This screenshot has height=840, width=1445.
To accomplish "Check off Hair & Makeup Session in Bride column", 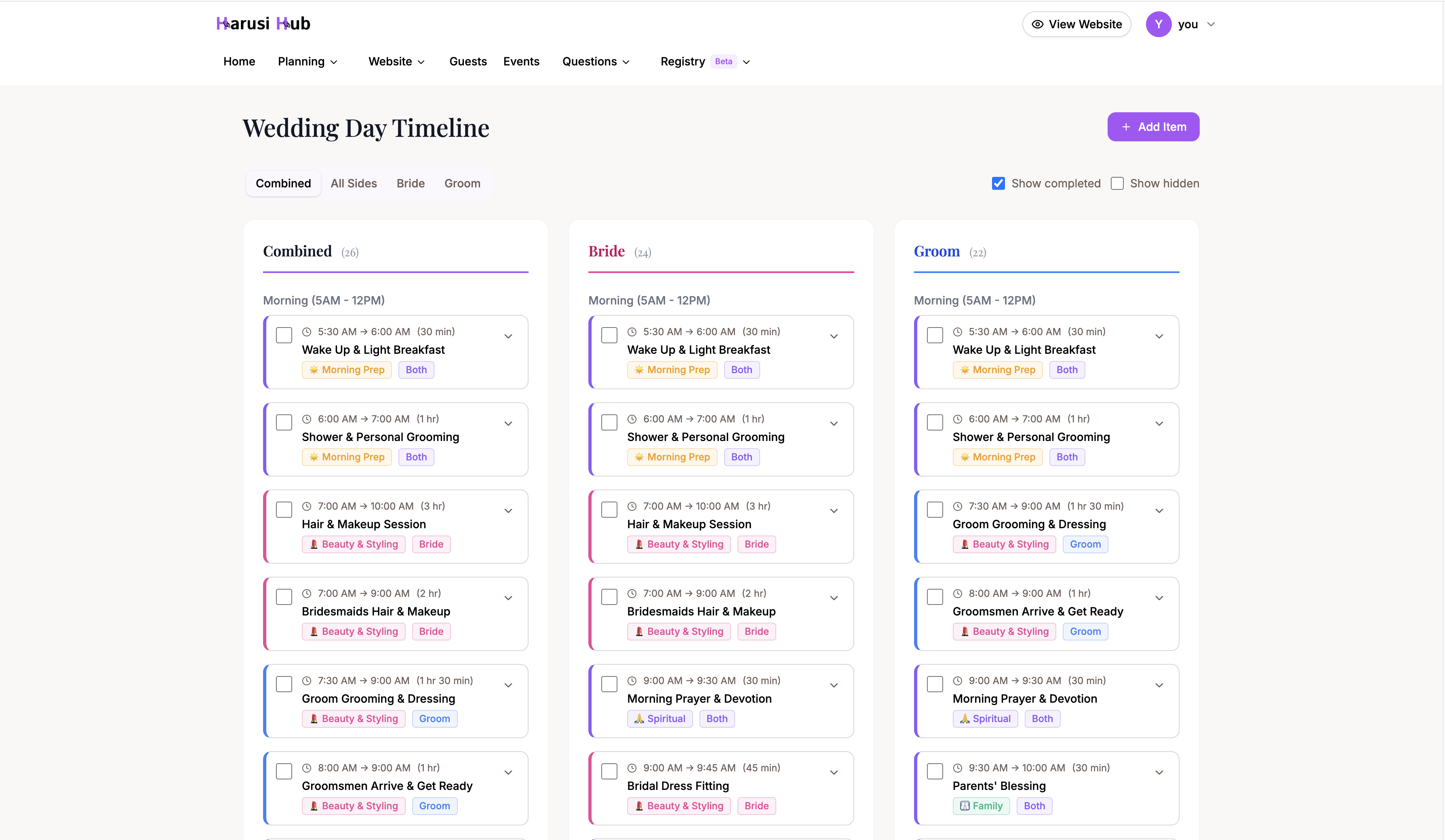I will tap(609, 509).
